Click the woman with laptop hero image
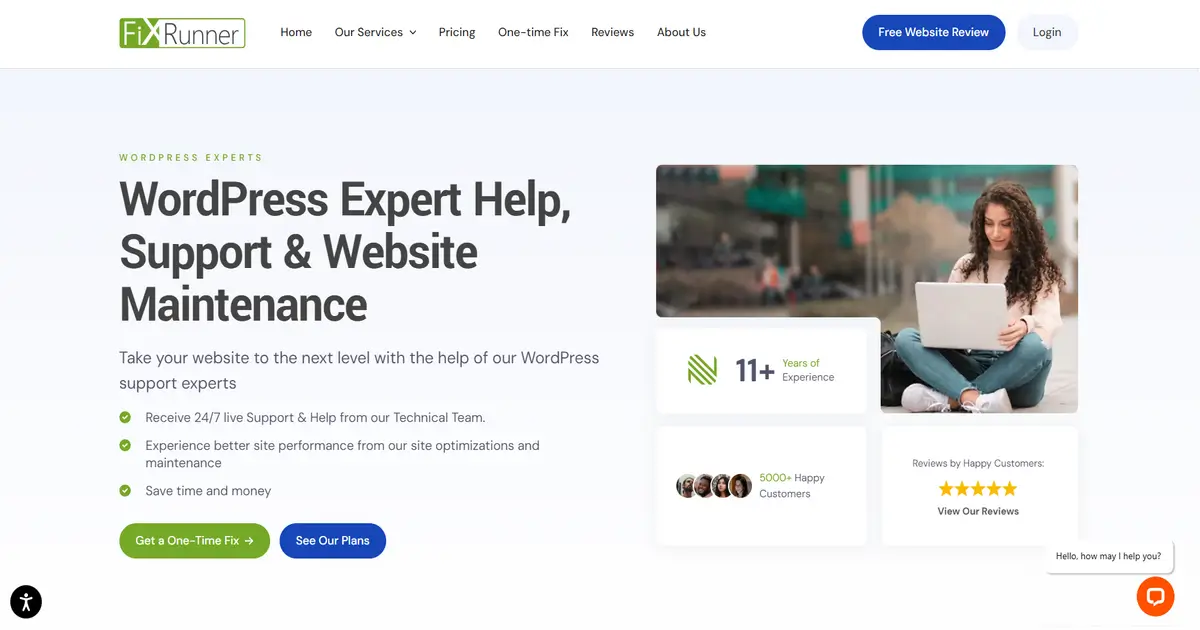This screenshot has height=630, width=1200. tap(867, 288)
